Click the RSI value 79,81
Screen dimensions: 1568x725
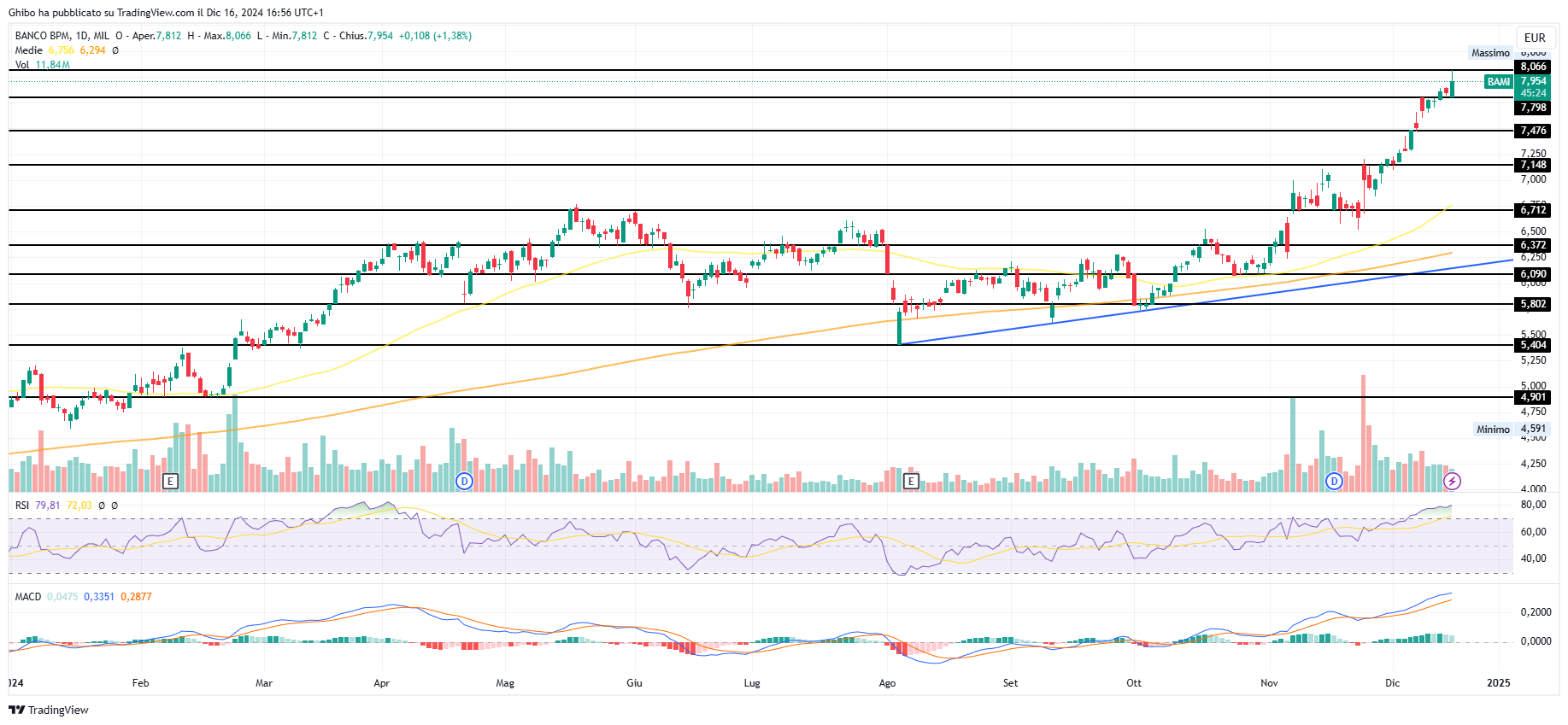coord(48,506)
